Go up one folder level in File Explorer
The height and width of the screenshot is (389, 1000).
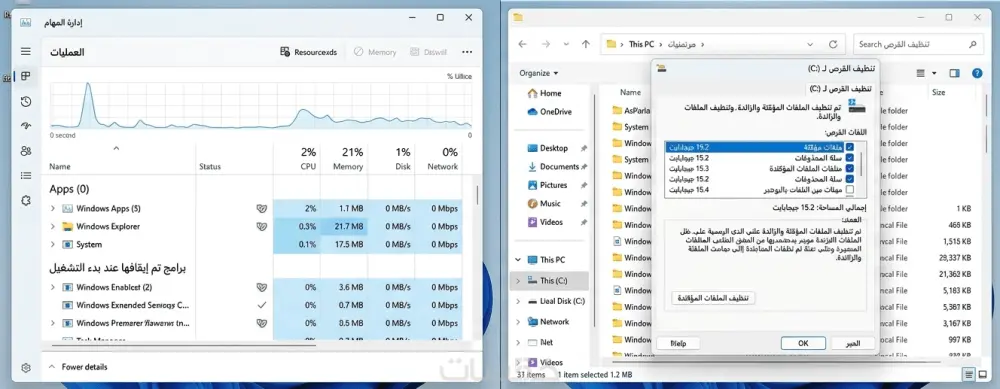point(585,44)
